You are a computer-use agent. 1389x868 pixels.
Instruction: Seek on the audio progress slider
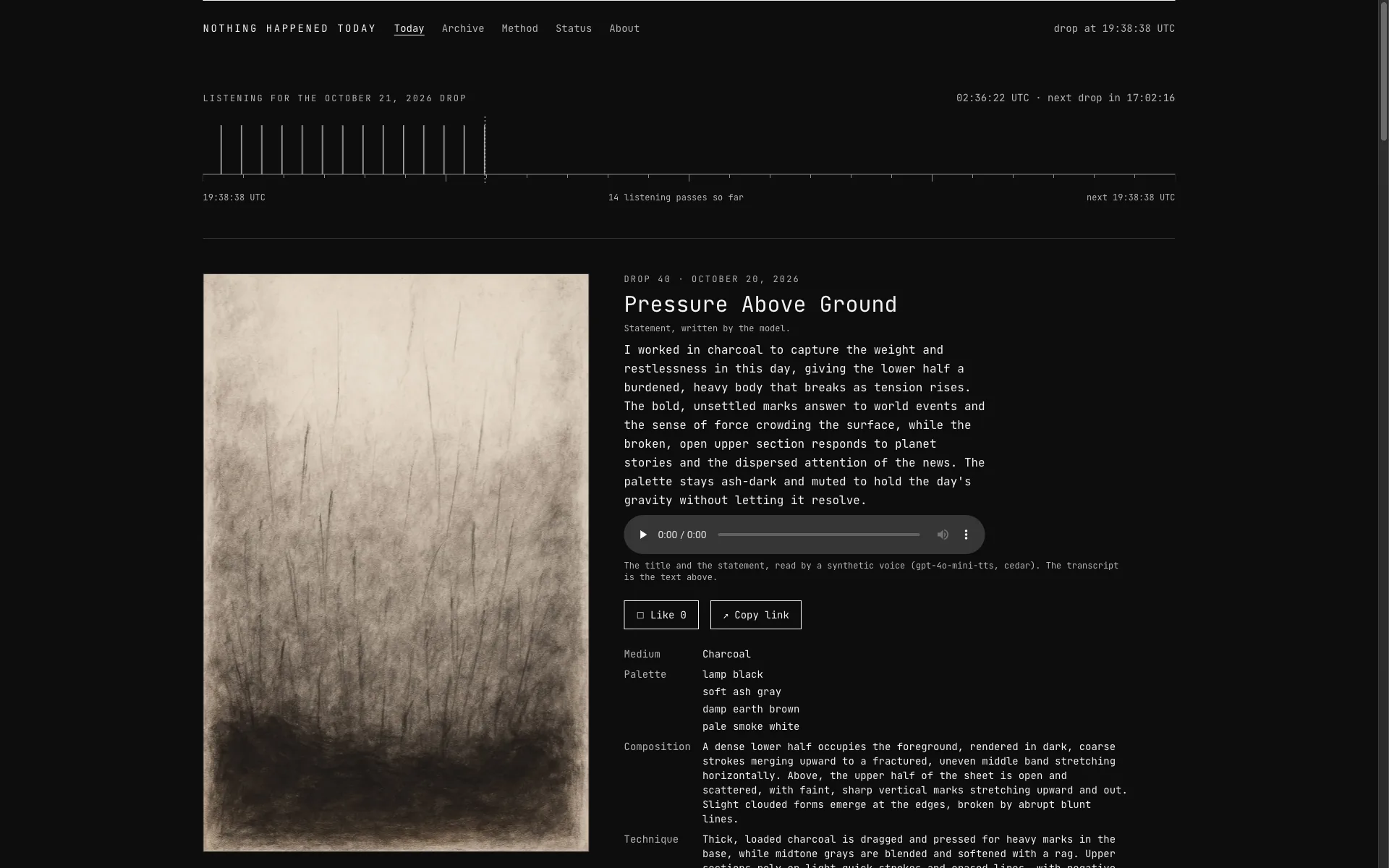819,535
